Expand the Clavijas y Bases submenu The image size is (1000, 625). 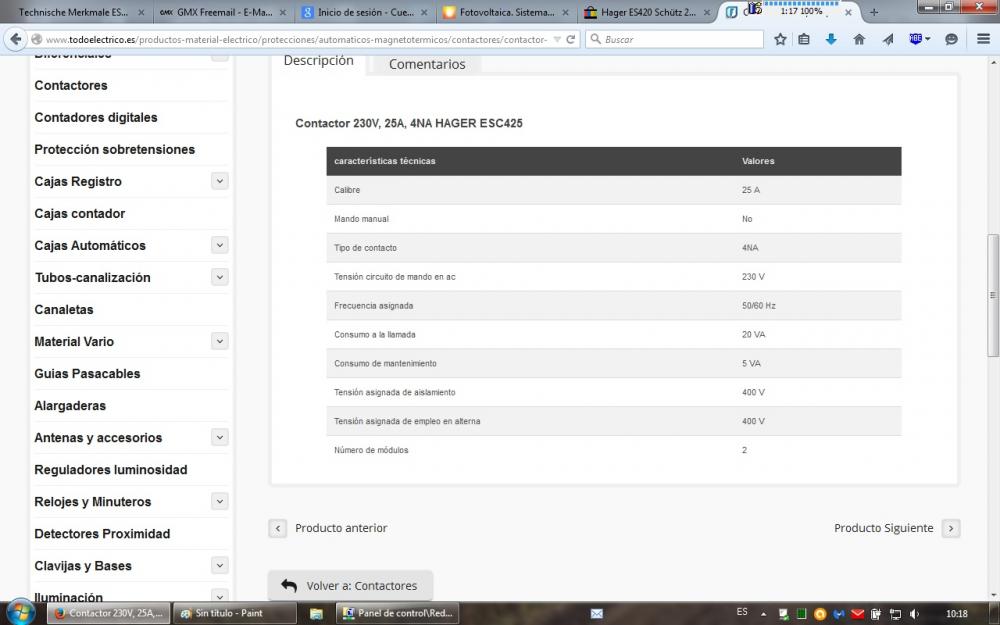click(x=219, y=565)
